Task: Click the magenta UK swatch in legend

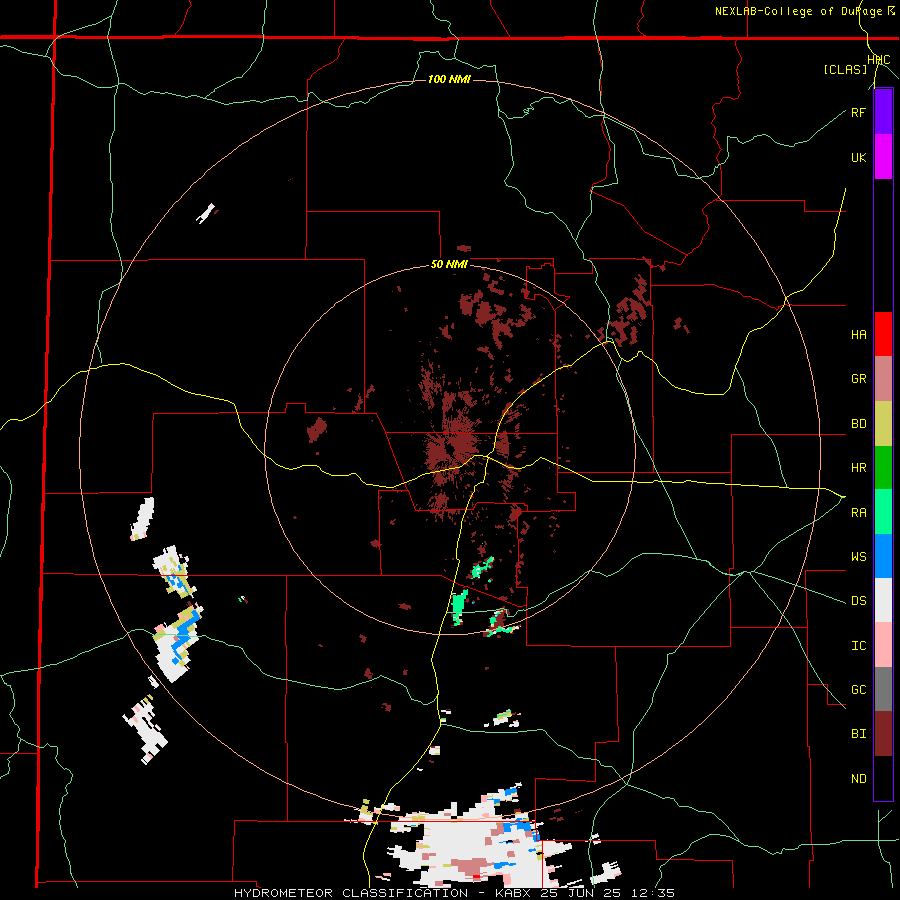Action: click(x=883, y=157)
